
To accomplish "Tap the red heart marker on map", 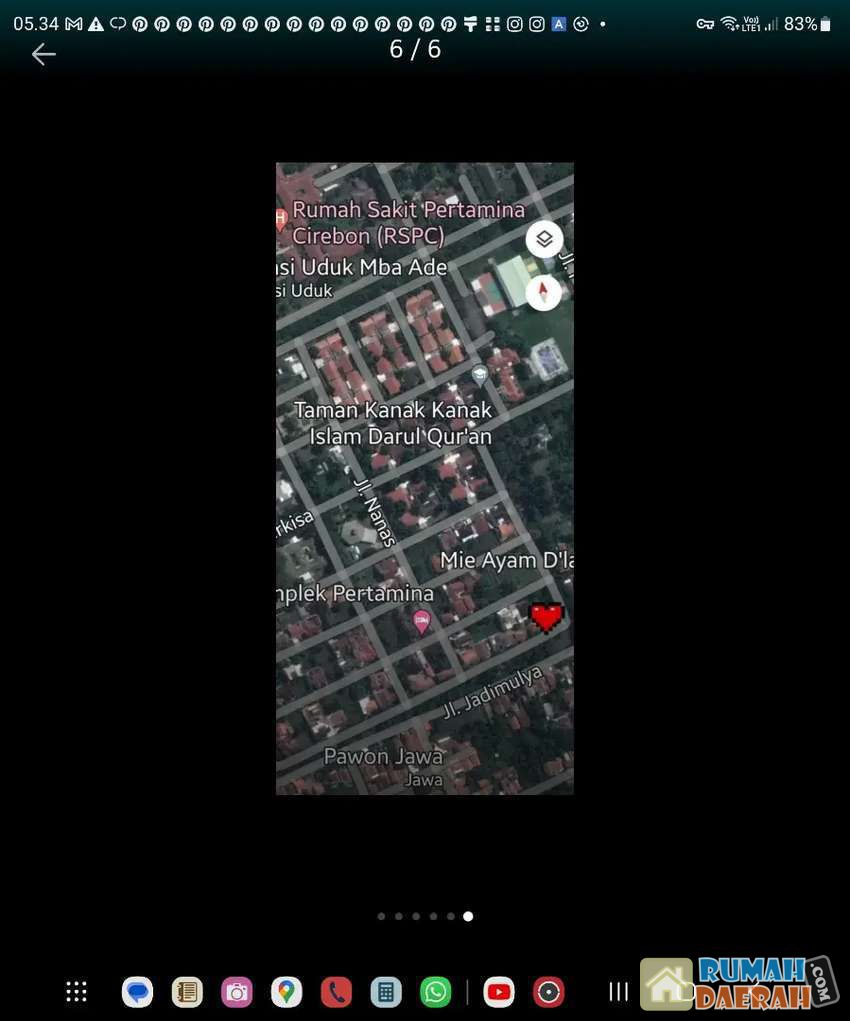I will pyautogui.click(x=546, y=617).
